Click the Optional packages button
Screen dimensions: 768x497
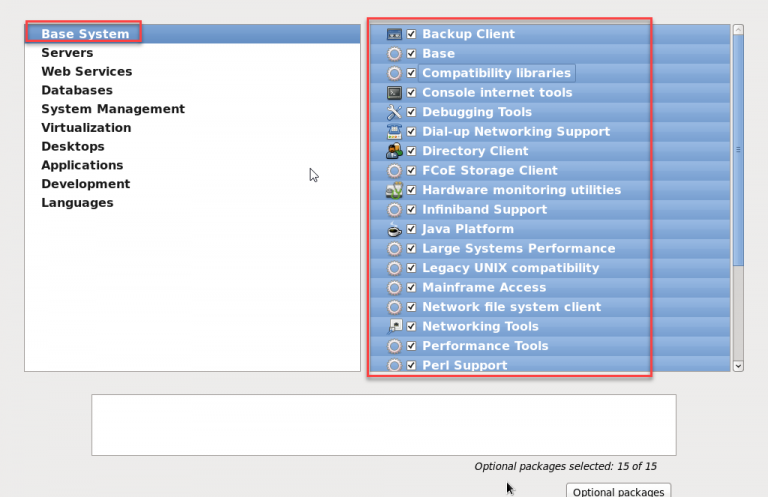(619, 491)
